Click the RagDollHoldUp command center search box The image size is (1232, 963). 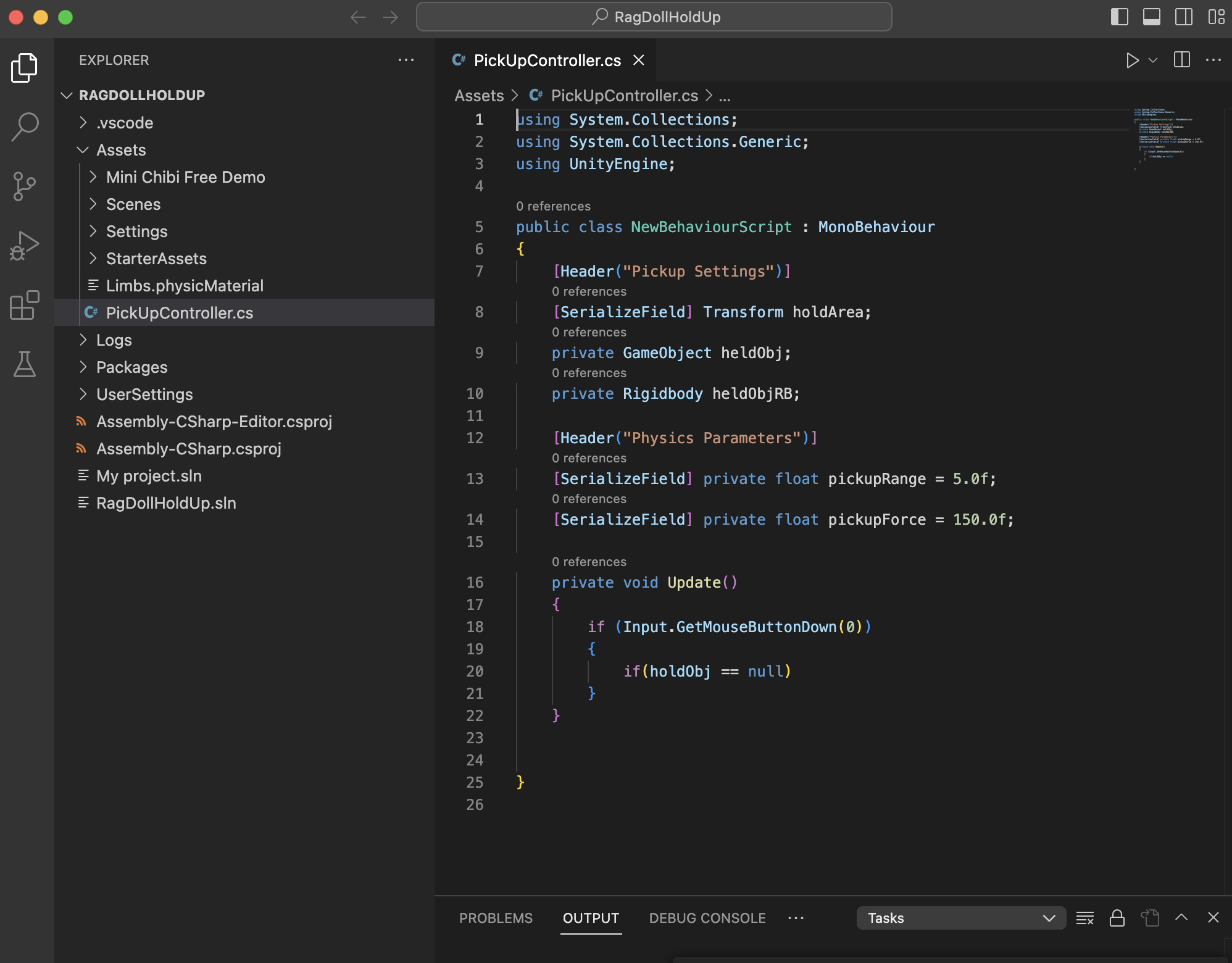coord(654,17)
